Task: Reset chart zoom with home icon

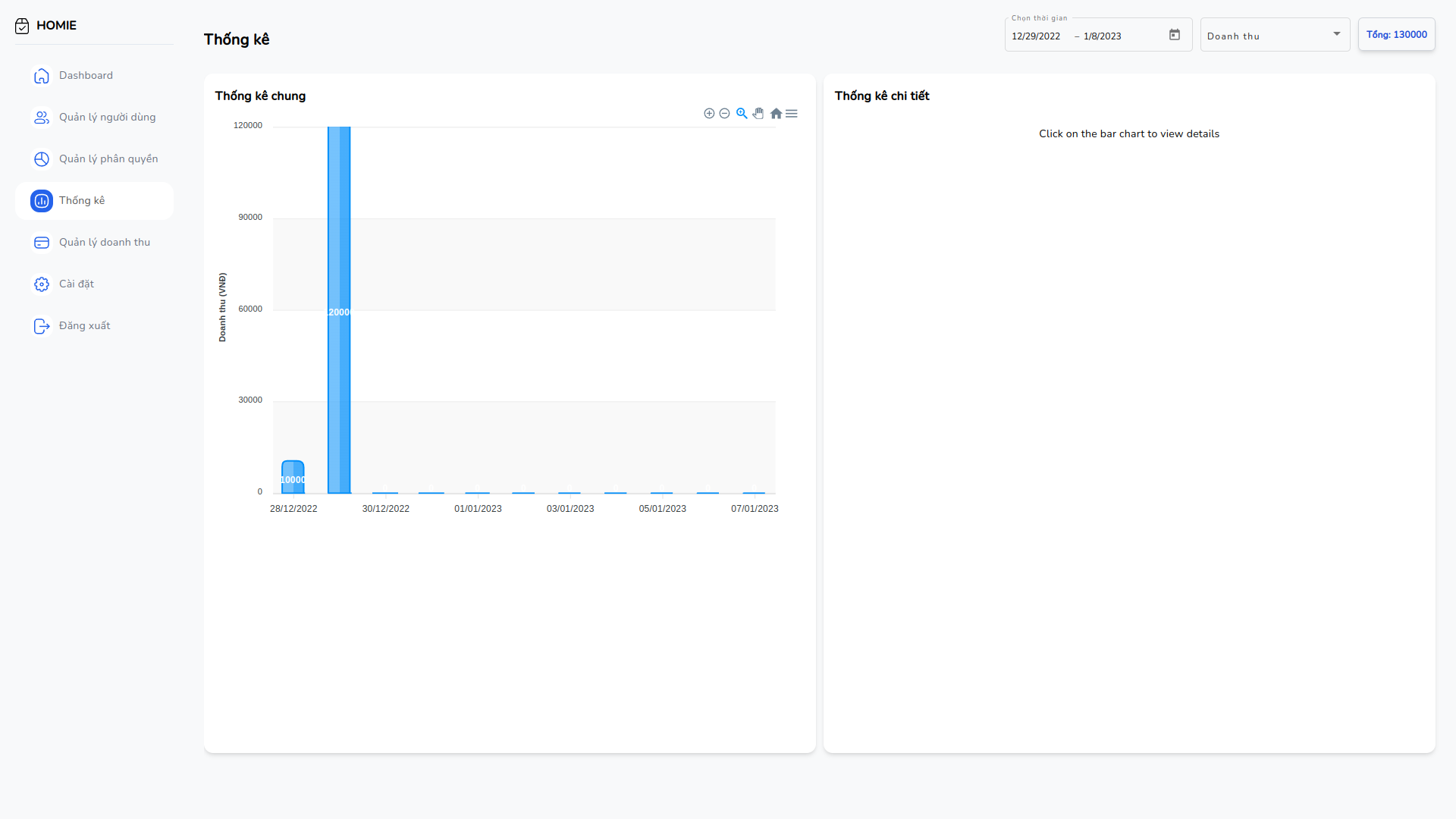Action: 776,114
